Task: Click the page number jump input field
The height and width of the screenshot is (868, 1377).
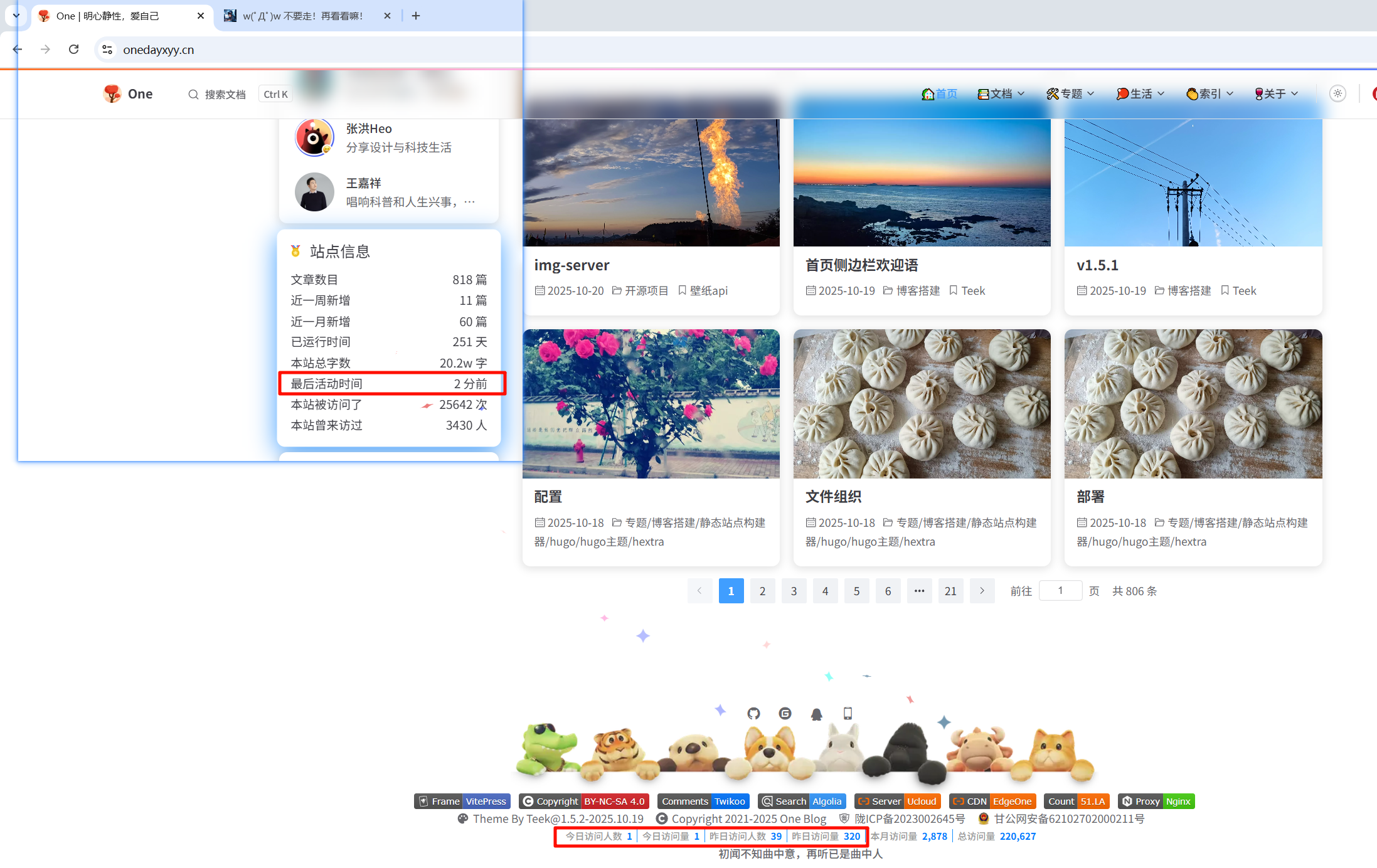Action: (1060, 591)
